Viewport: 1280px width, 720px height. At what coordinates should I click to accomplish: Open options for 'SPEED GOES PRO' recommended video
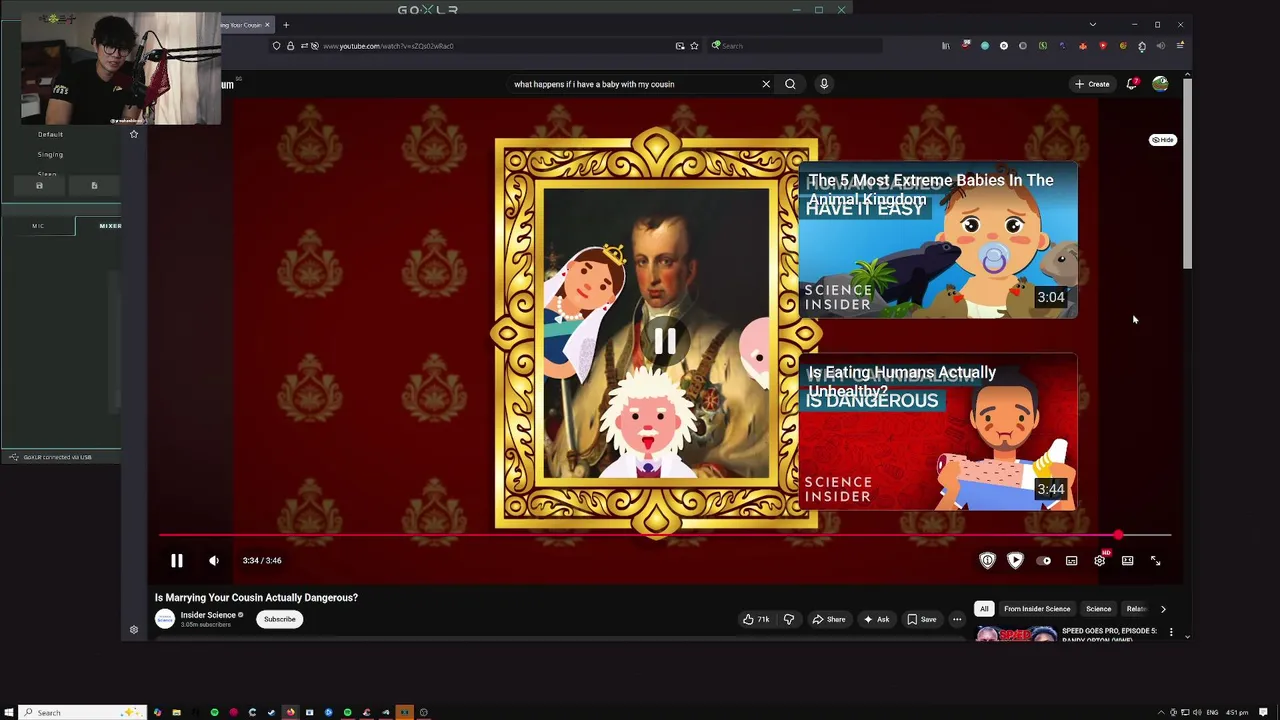tap(1172, 634)
